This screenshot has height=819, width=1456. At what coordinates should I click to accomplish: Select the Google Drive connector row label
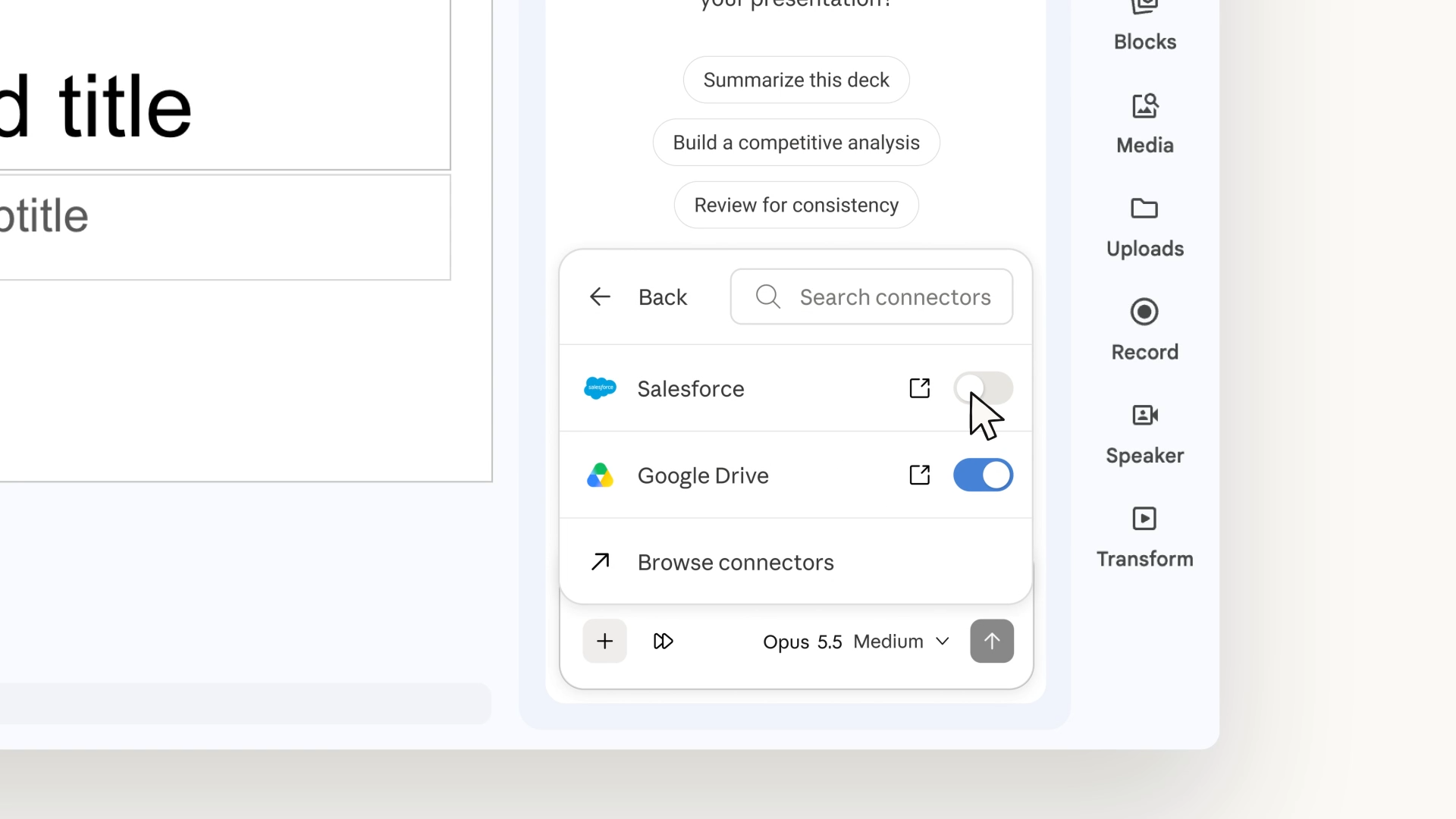703,476
